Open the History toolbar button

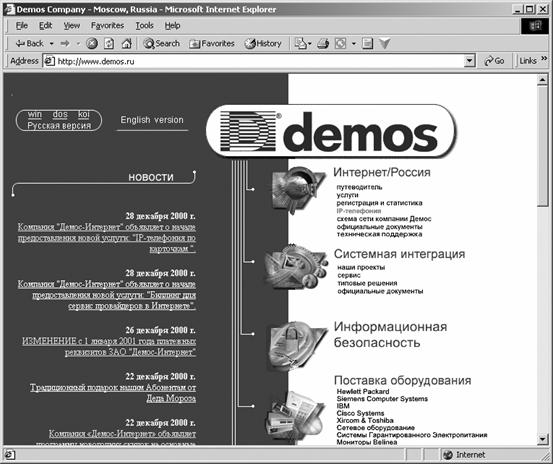(x=263, y=43)
